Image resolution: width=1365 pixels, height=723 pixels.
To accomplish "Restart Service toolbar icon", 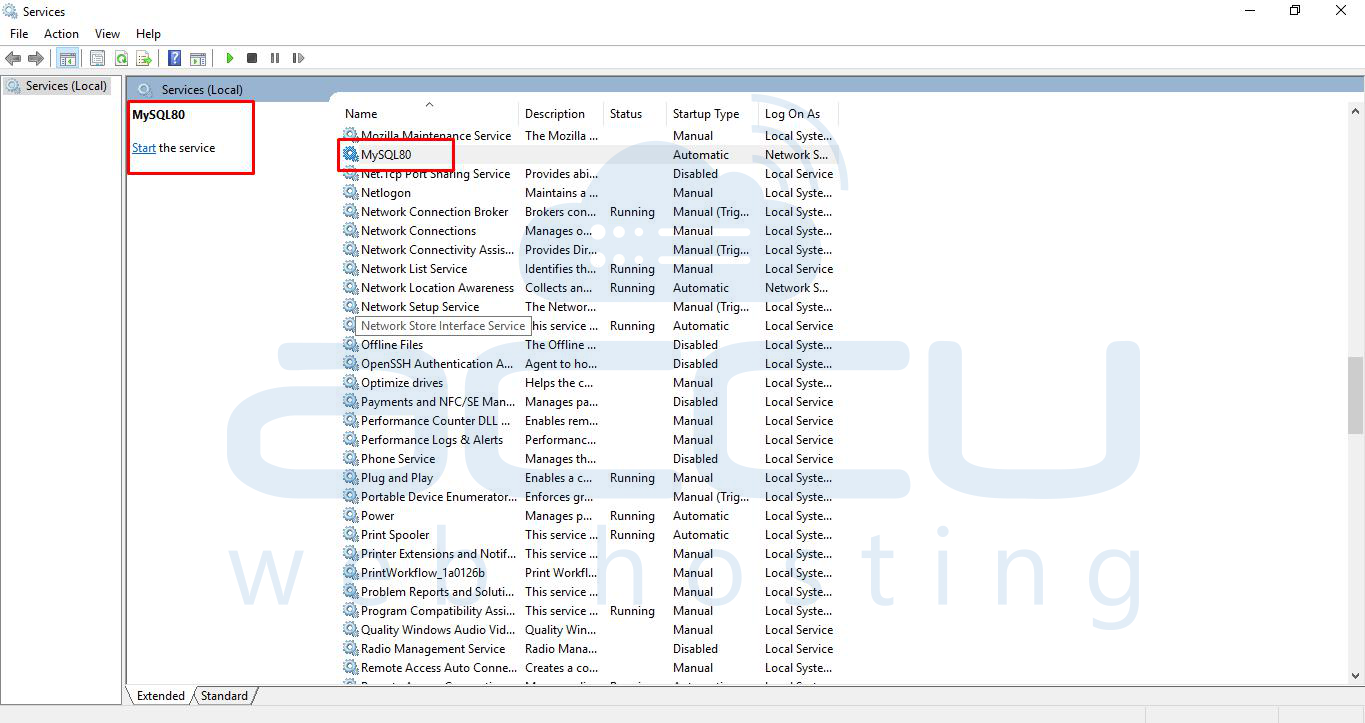I will [298, 58].
